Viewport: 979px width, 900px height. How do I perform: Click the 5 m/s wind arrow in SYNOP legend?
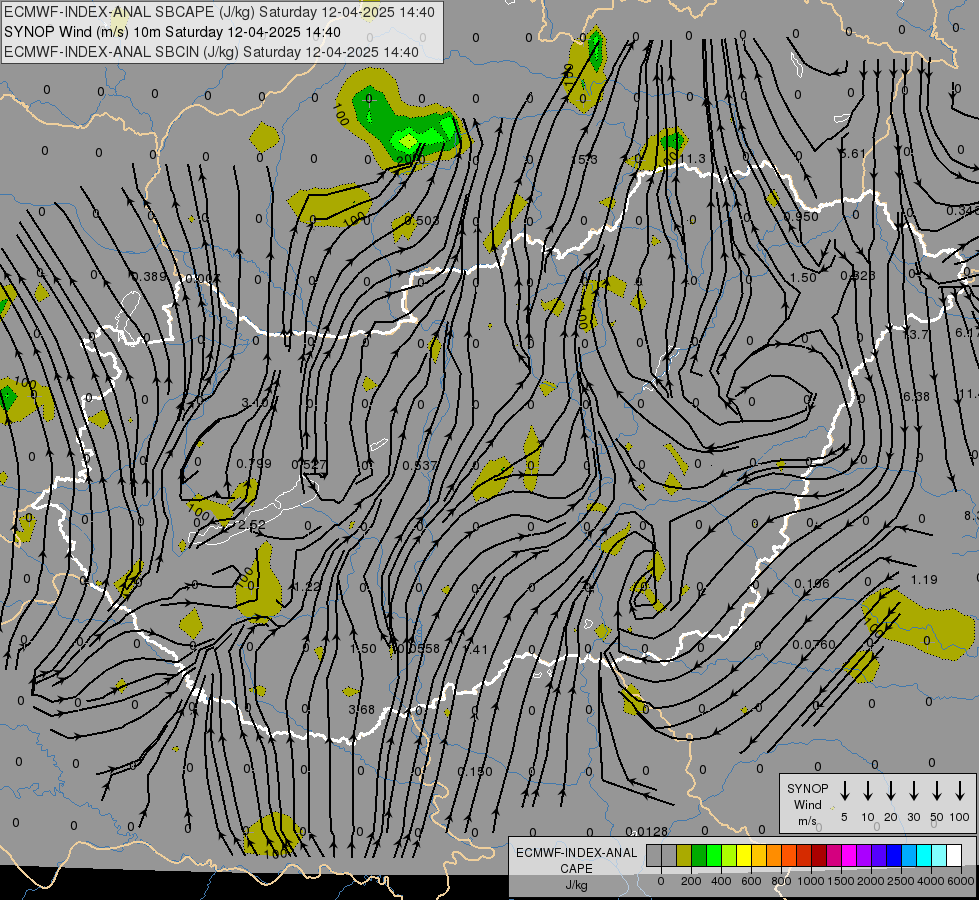[845, 791]
